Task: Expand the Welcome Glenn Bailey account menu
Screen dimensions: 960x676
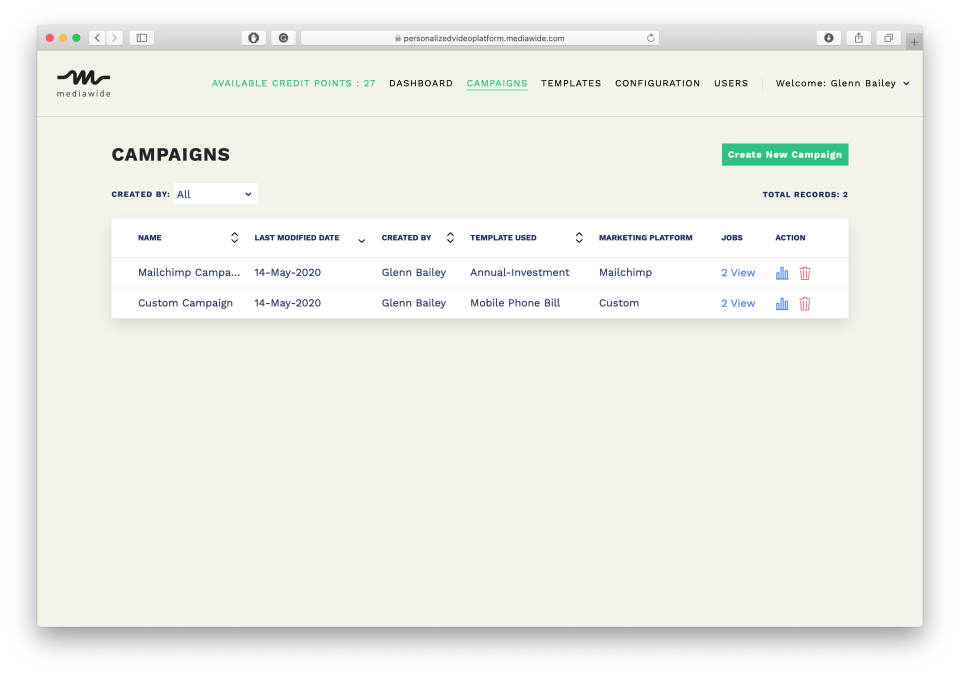Action: (843, 83)
